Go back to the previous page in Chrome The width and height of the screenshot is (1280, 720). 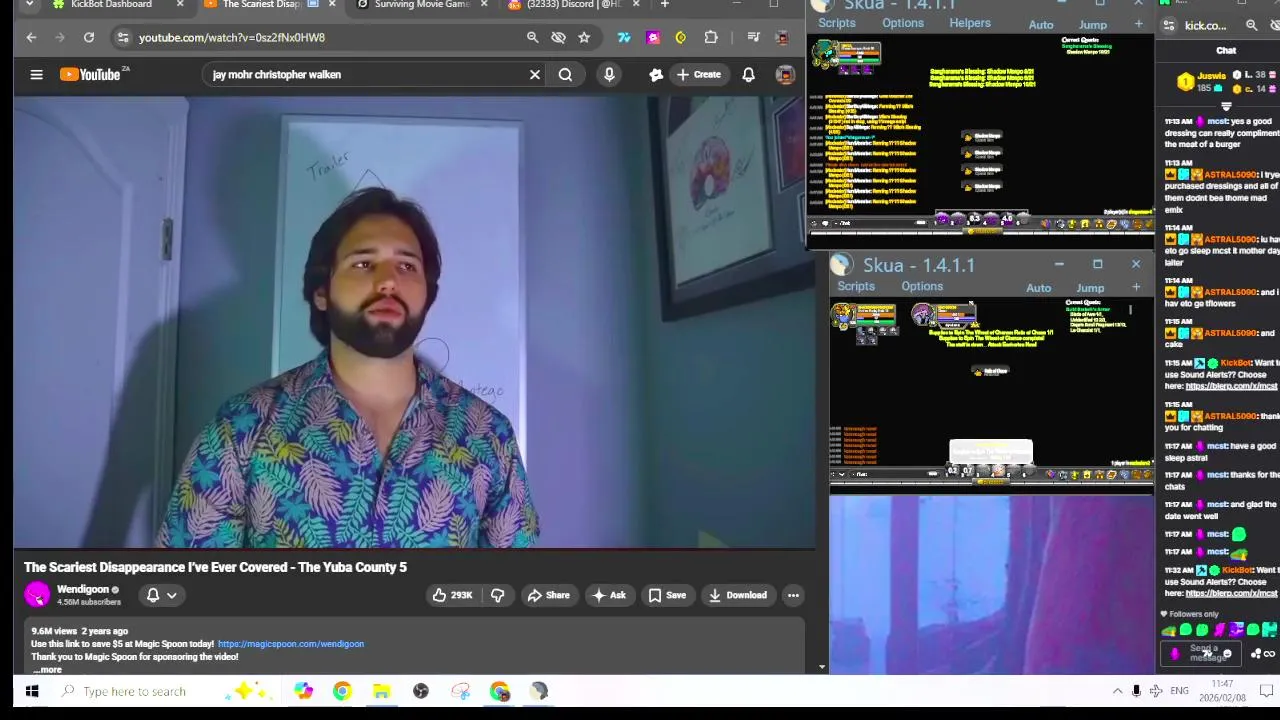tap(31, 37)
